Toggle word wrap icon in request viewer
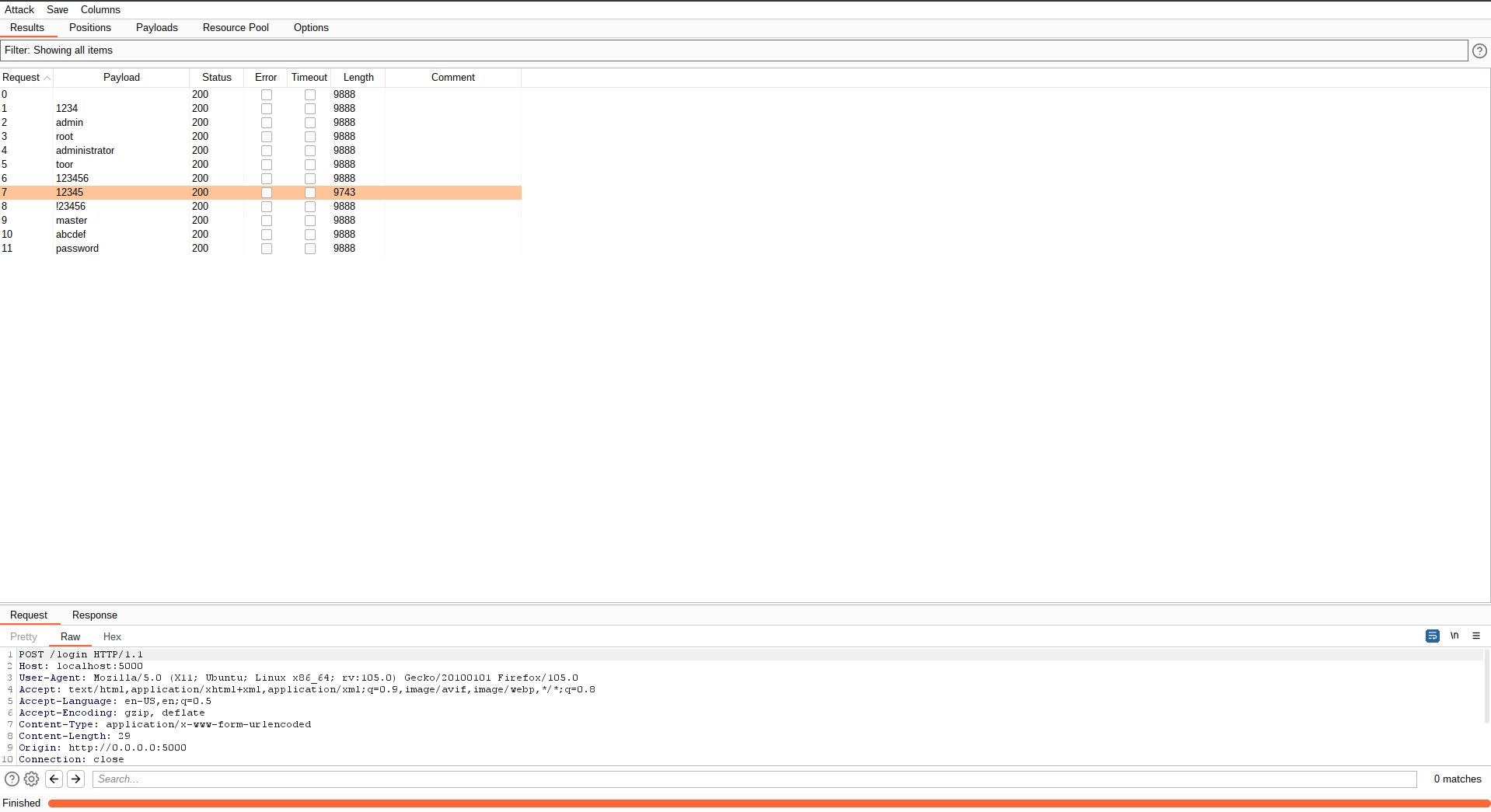The width and height of the screenshot is (1491, 812). click(x=1432, y=636)
